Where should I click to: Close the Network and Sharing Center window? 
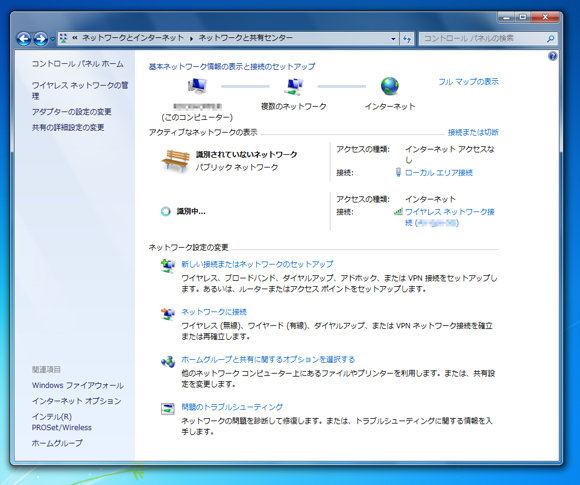pyautogui.click(x=545, y=17)
